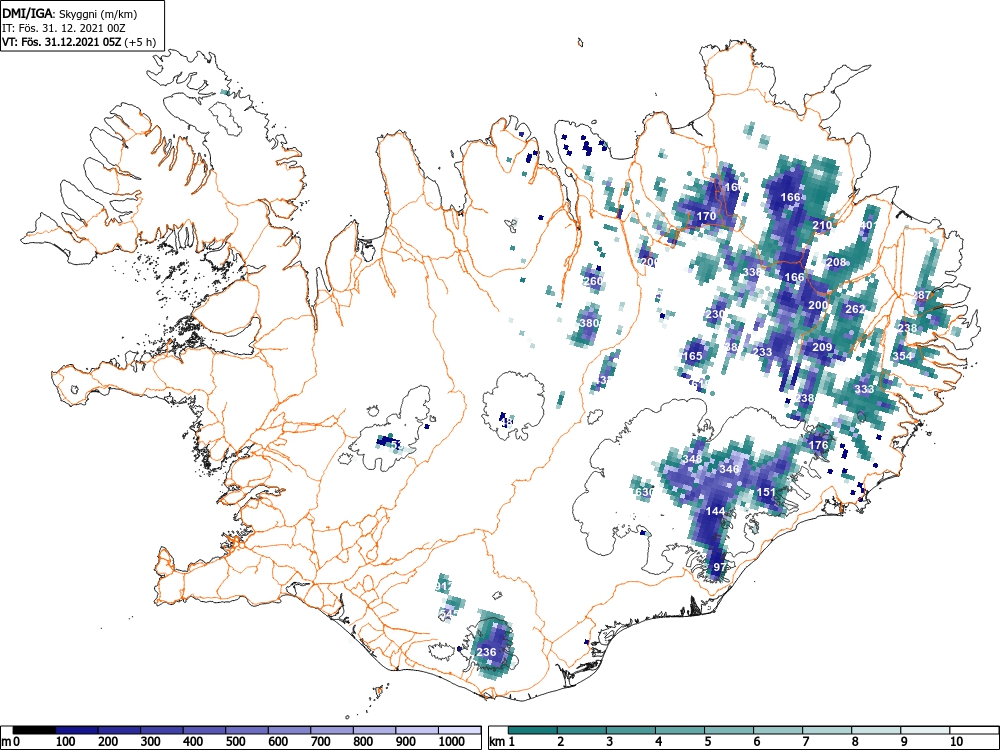
Task: Click the 1000 label on the metre scale
Action: click(x=452, y=742)
